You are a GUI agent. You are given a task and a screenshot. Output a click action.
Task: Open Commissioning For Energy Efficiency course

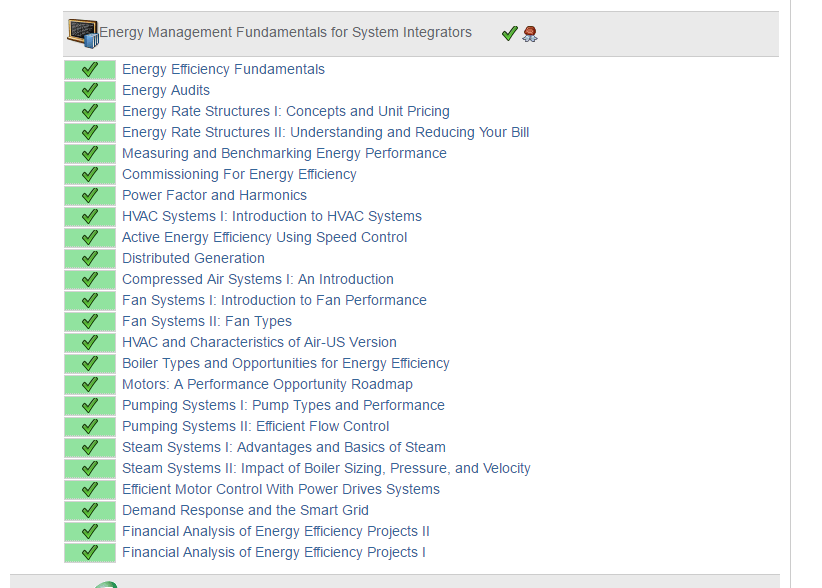point(239,175)
